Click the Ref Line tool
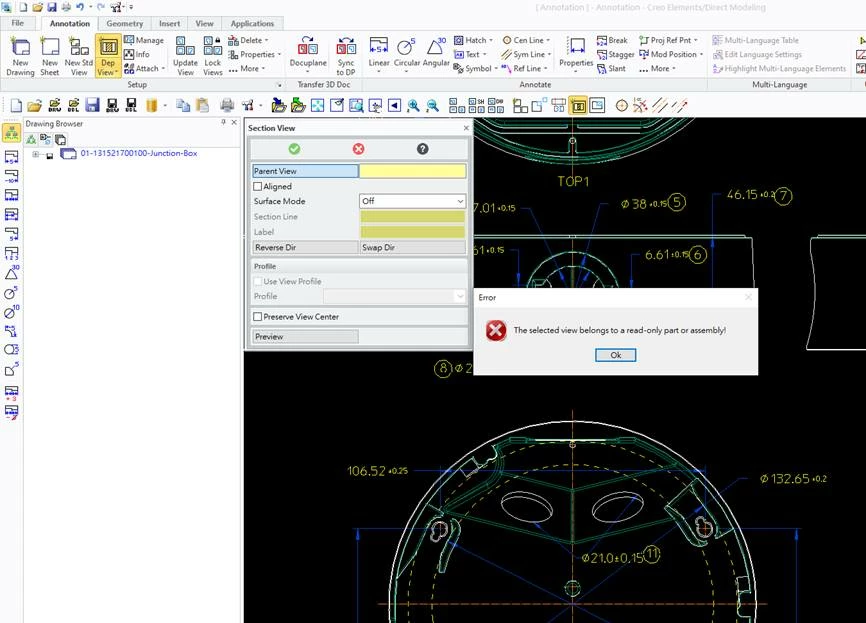Viewport: 866px width, 623px height. point(525,68)
